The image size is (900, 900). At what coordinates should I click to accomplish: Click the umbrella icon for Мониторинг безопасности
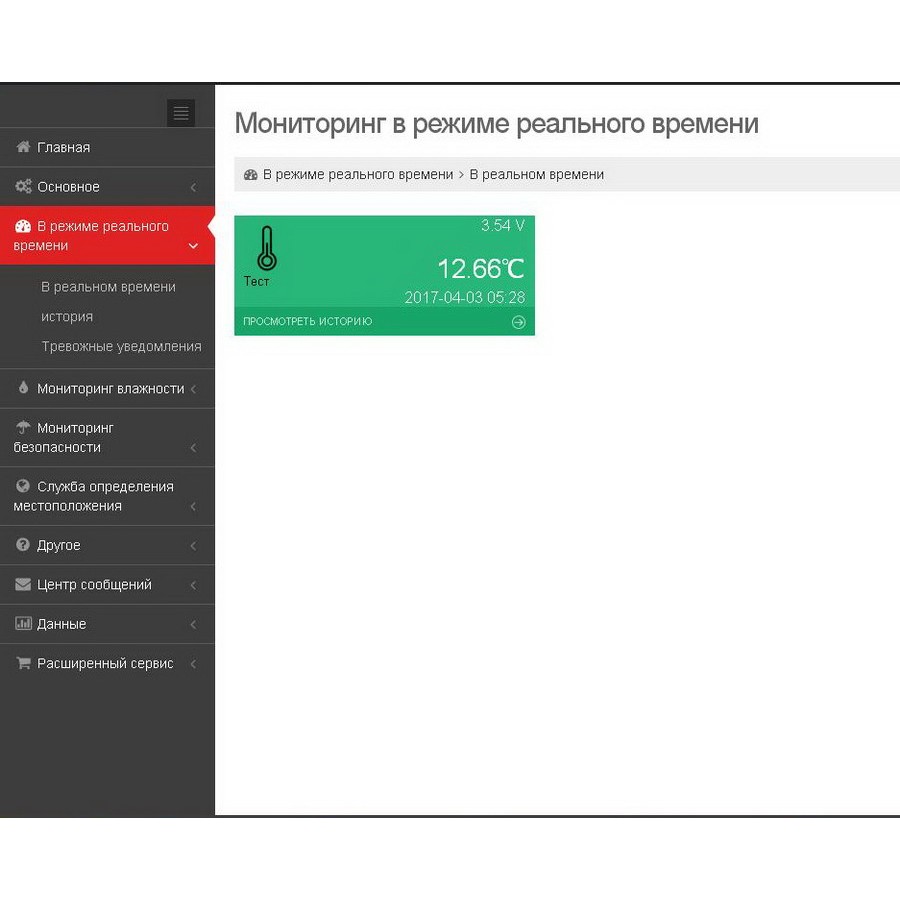tap(23, 427)
